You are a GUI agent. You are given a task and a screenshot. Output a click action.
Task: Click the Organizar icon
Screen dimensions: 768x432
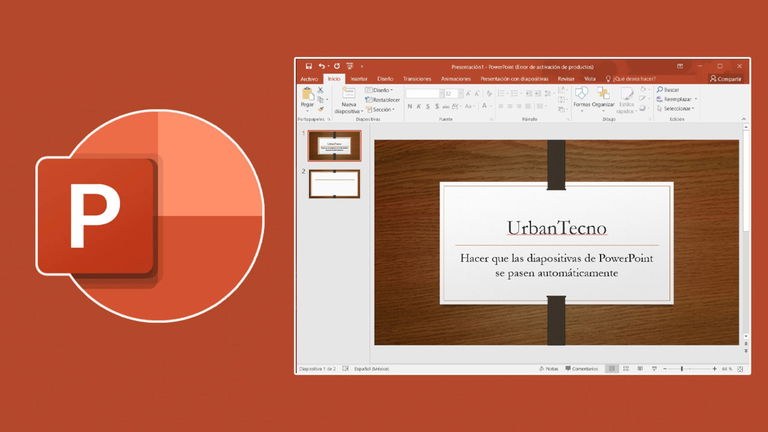pos(603,95)
